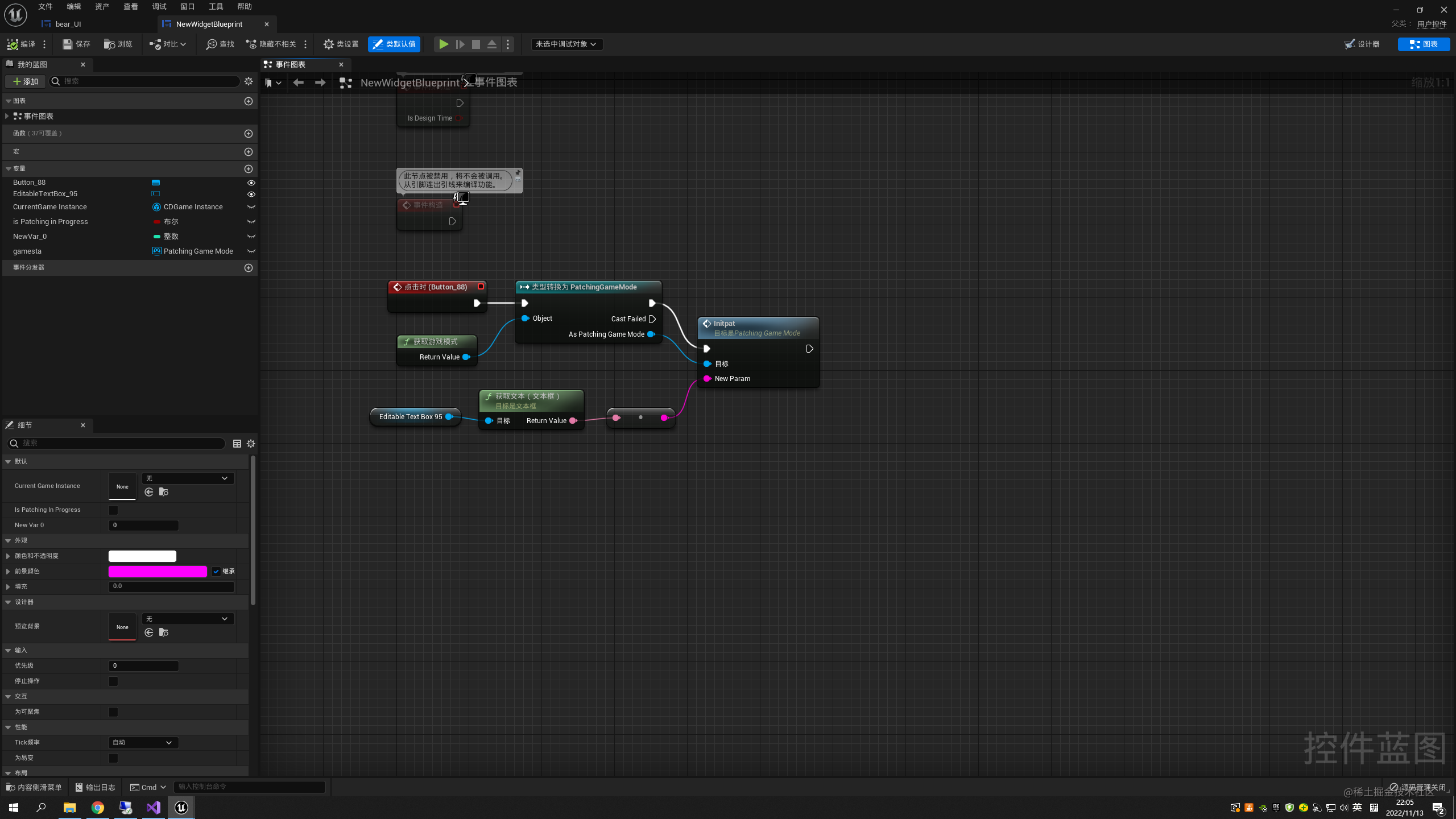Open the 窗口 menu
Screen dimensions: 1456x819
click(187, 6)
